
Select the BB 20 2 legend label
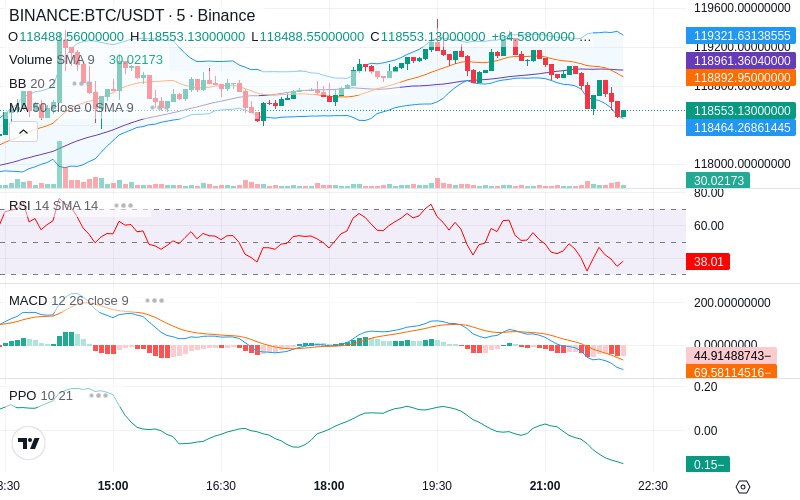pyautogui.click(x=32, y=83)
